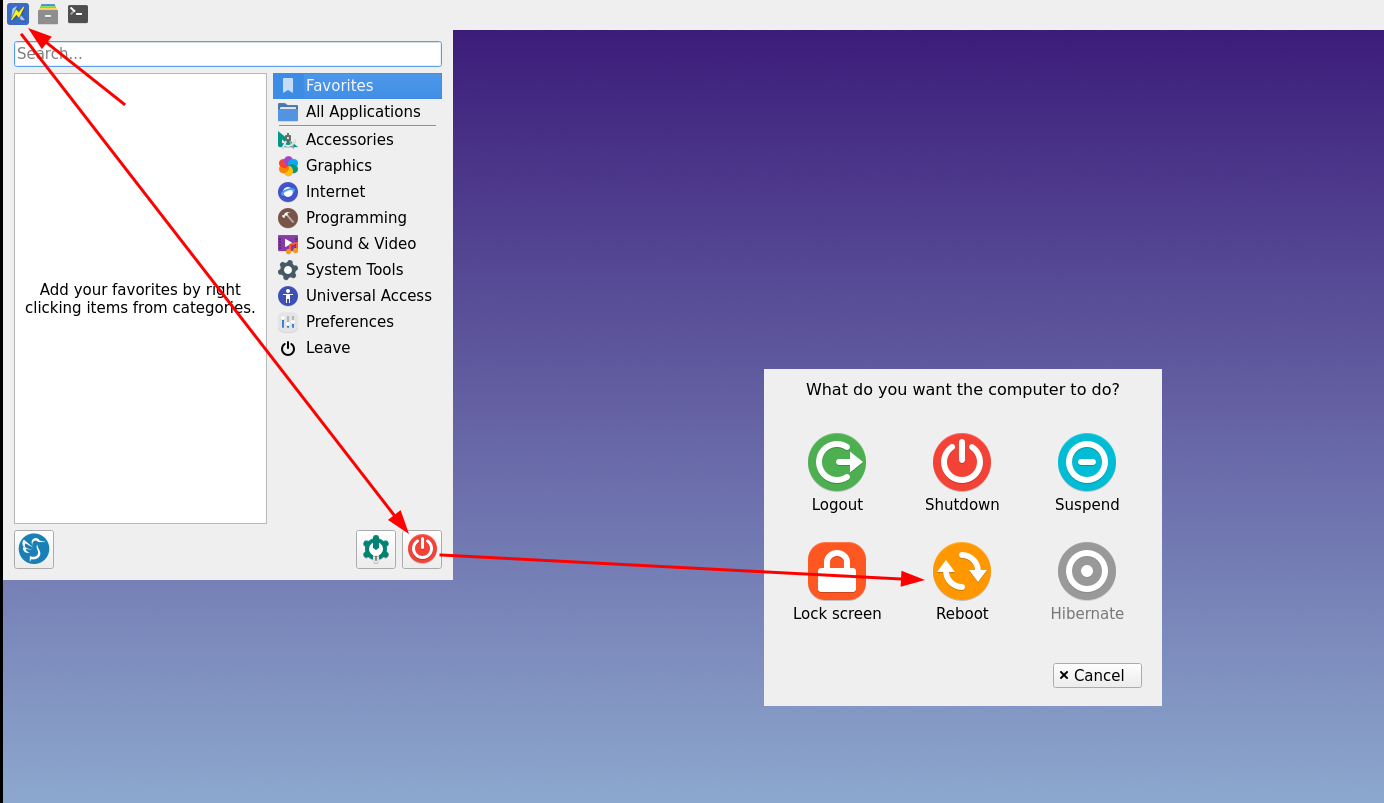
Task: Click the Lock screen icon
Action: click(x=836, y=571)
